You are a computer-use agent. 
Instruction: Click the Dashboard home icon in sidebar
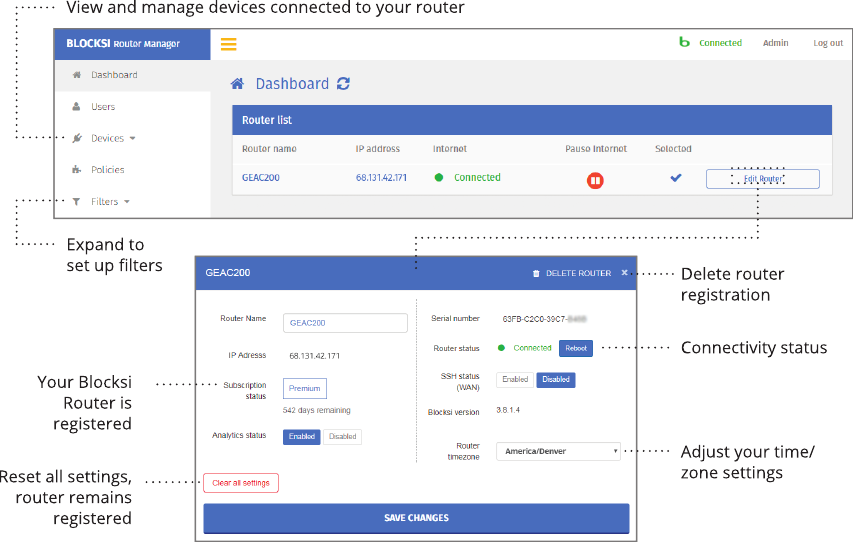tap(77, 75)
